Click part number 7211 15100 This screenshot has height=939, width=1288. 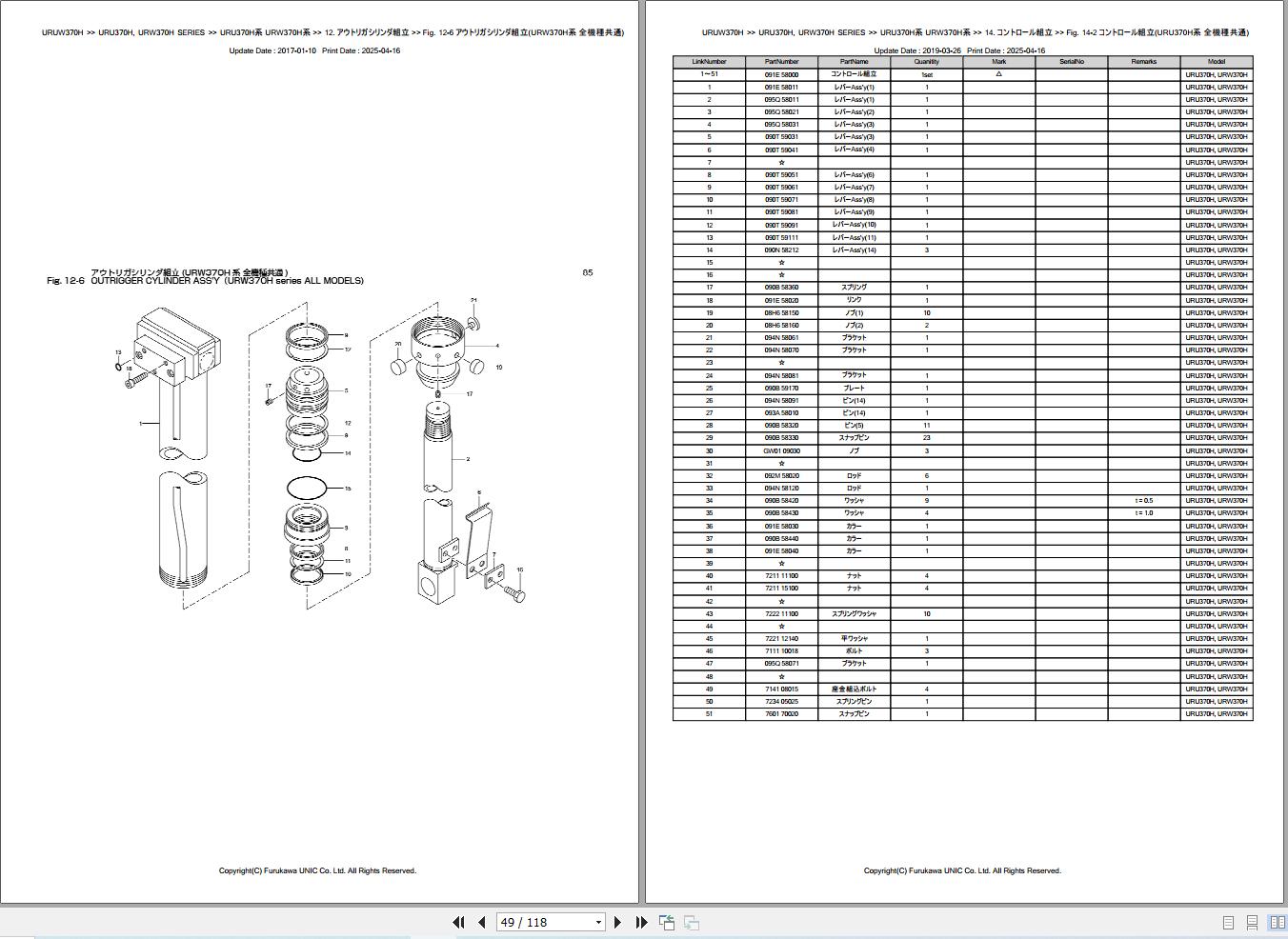781,589
